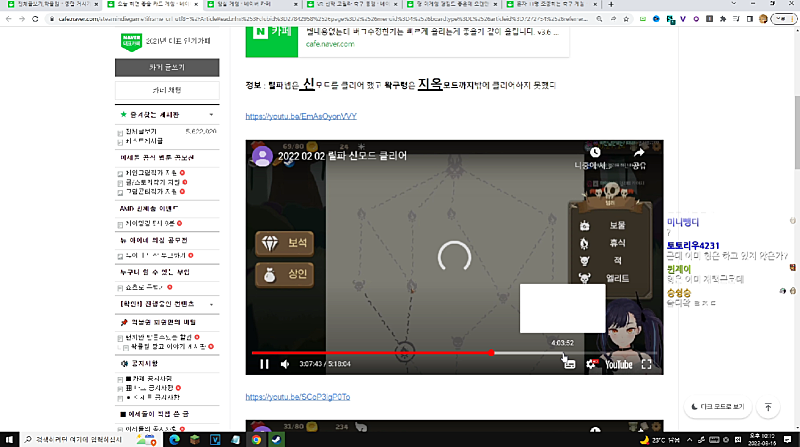This screenshot has width=800, height=447.
Task: Click the dark cafe join button
Action: [165, 67]
